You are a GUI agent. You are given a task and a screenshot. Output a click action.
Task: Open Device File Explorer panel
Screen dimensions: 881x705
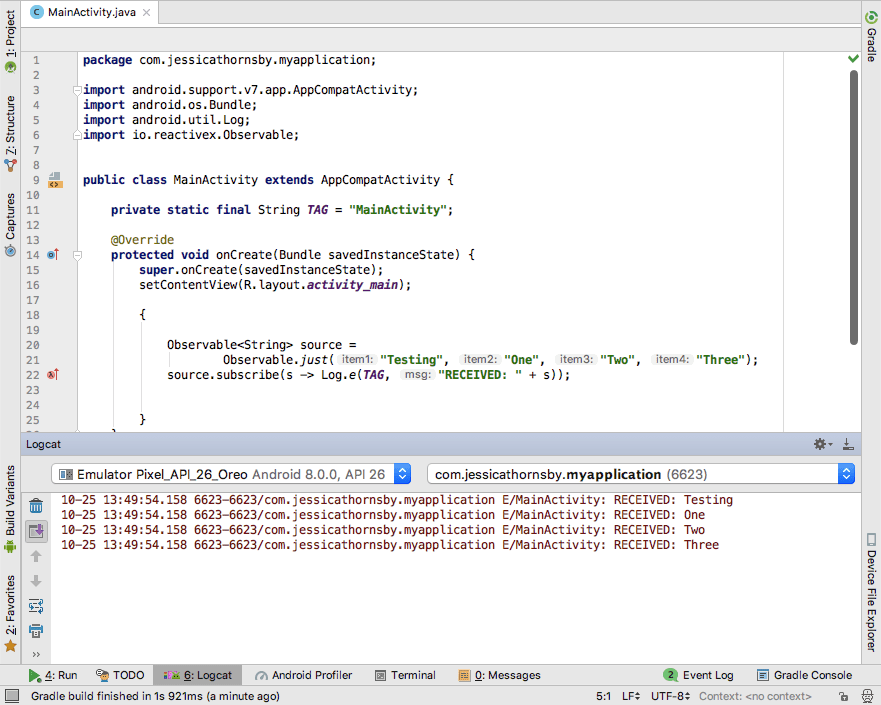[x=871, y=593]
